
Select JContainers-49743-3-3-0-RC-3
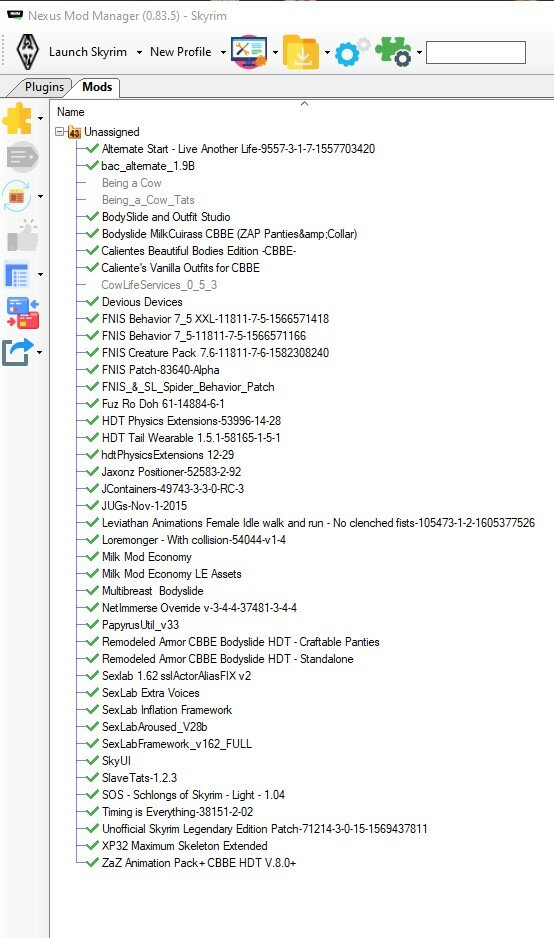(x=173, y=488)
